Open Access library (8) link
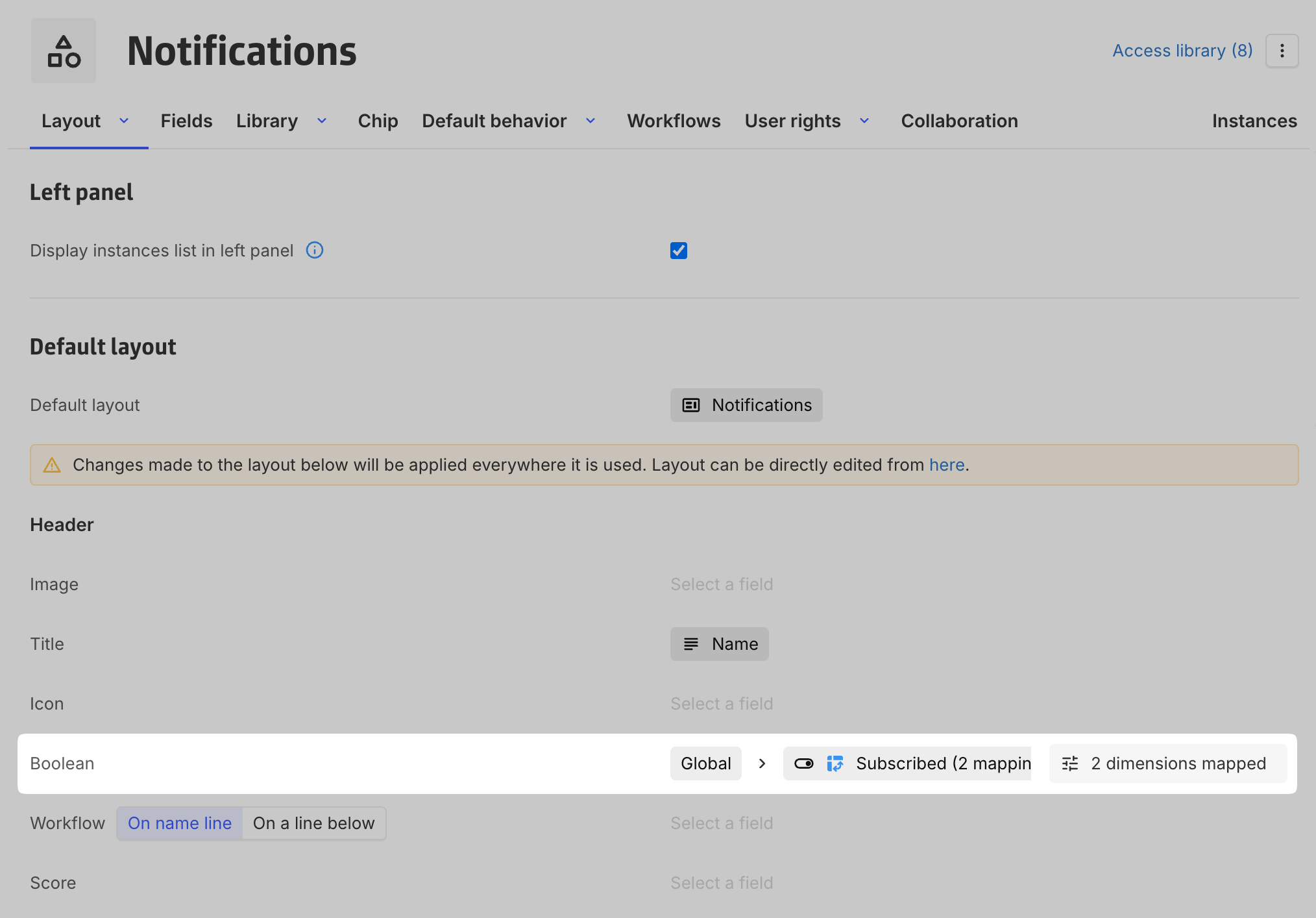 click(x=1182, y=51)
